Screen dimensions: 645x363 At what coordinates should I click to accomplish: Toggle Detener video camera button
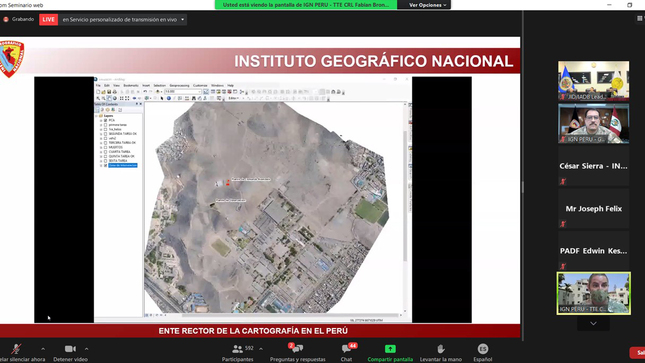pyautogui.click(x=70, y=349)
